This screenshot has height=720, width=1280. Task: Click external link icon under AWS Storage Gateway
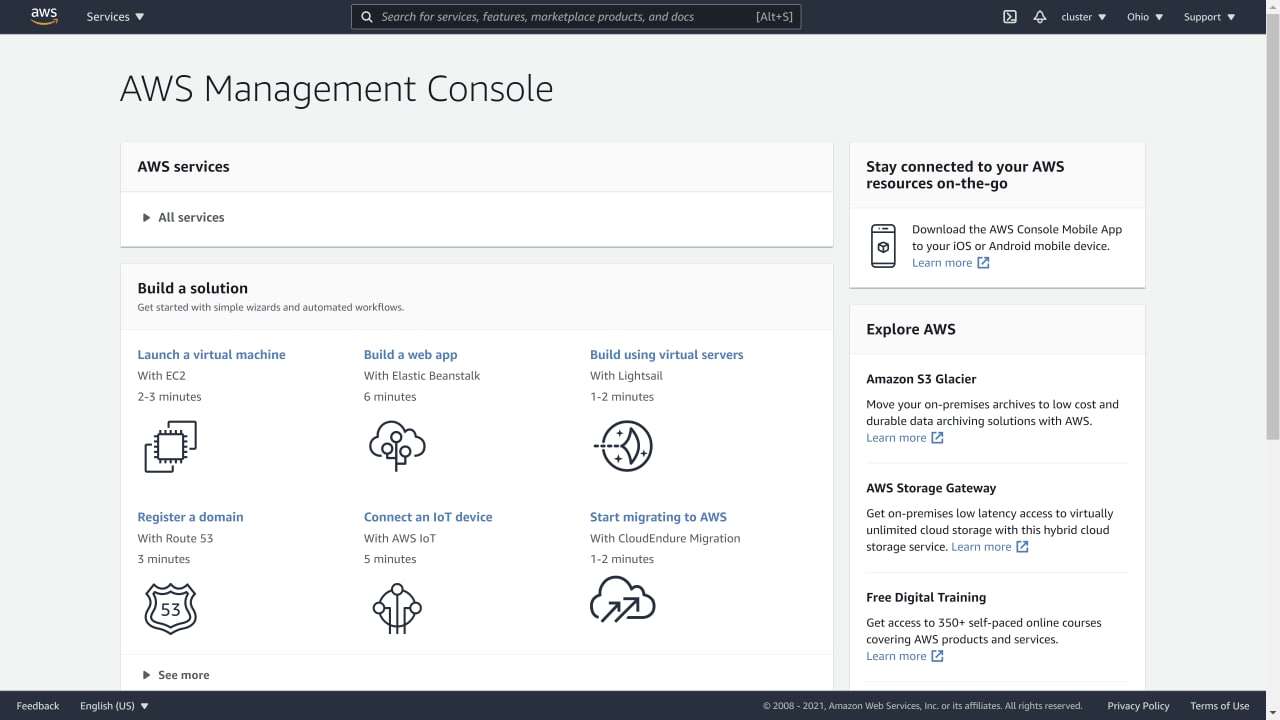click(1022, 547)
